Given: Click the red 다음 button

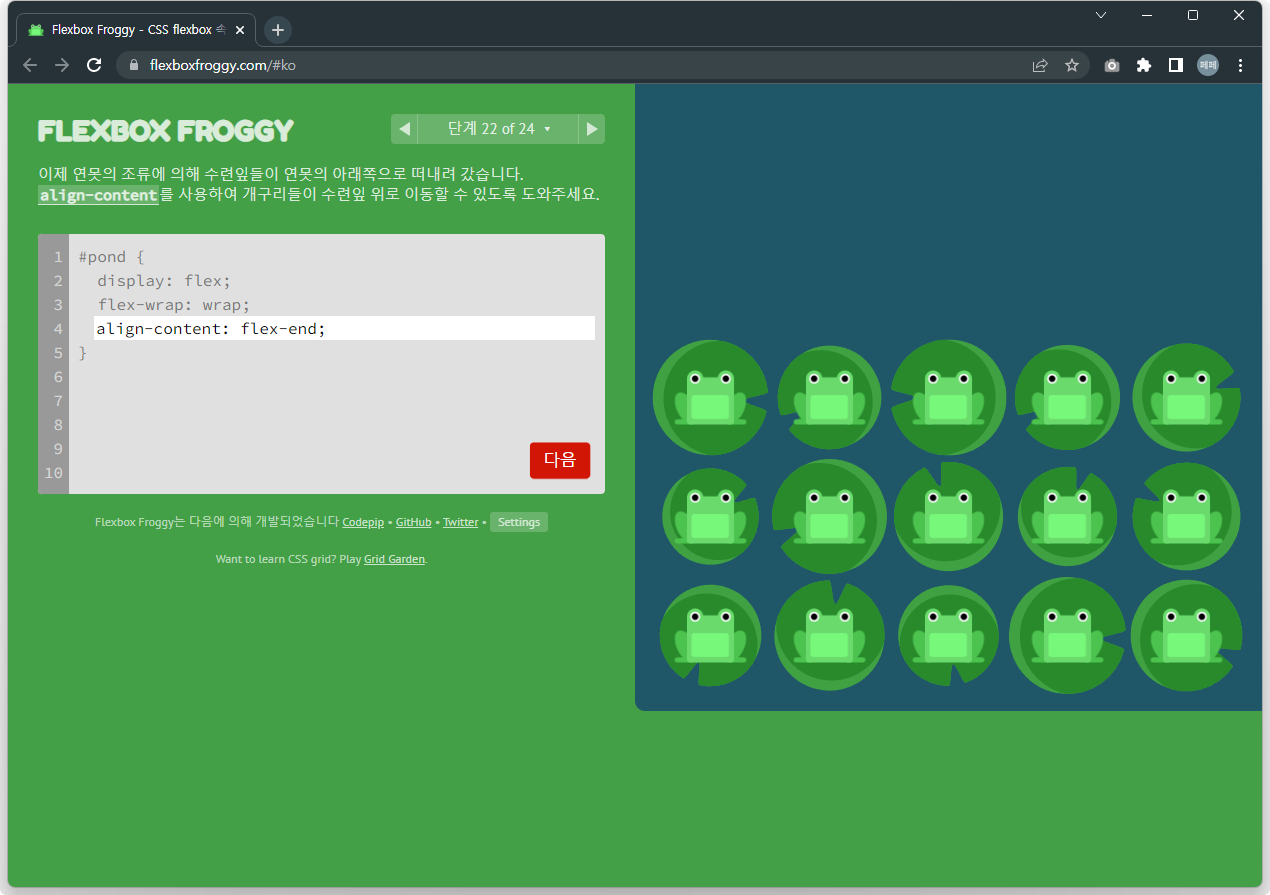Looking at the screenshot, I should [560, 460].
